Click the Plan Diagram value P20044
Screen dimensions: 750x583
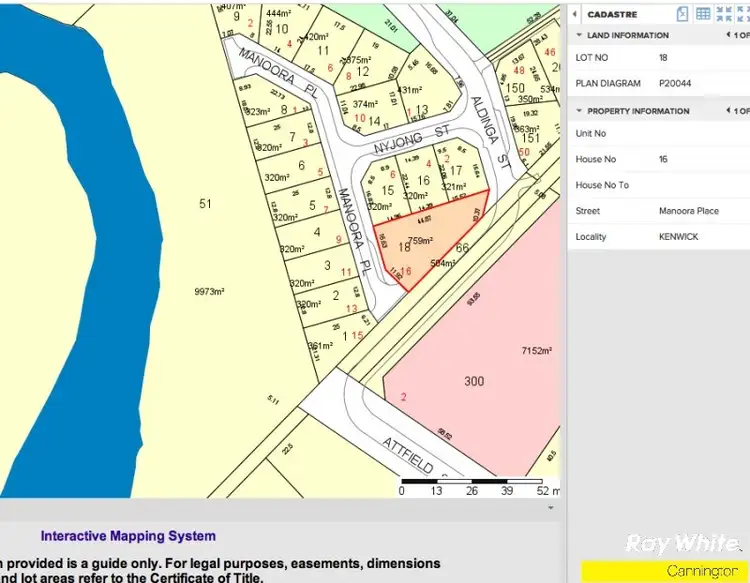[x=675, y=83]
